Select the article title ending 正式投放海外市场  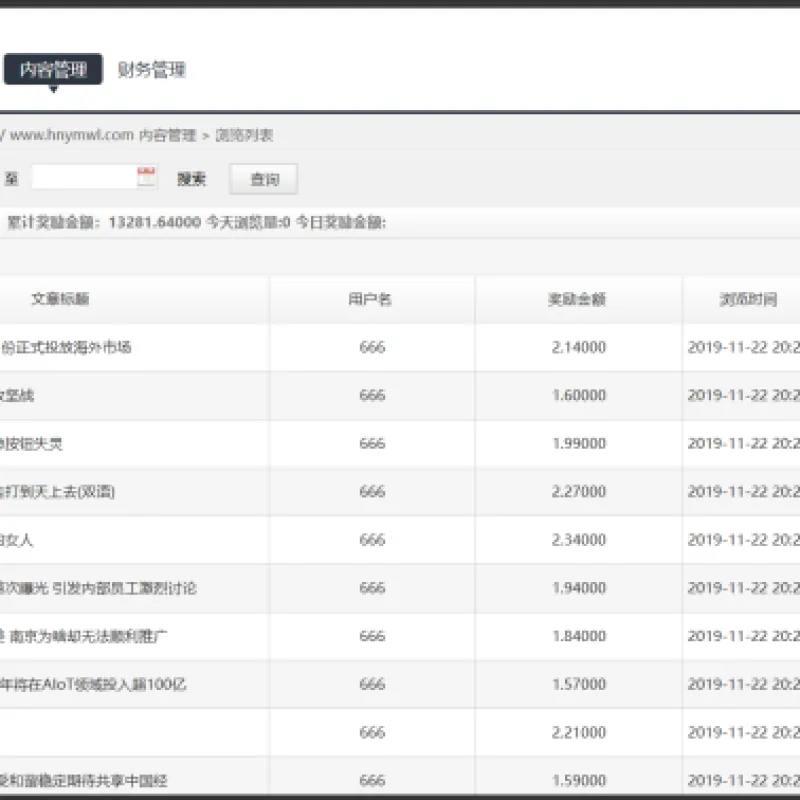click(65, 347)
